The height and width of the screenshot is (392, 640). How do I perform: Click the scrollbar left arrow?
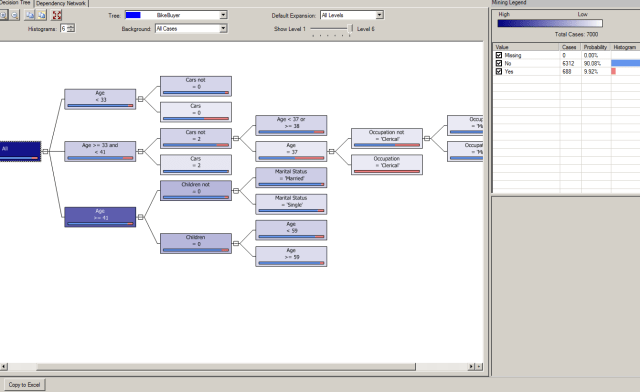click(x=3, y=367)
